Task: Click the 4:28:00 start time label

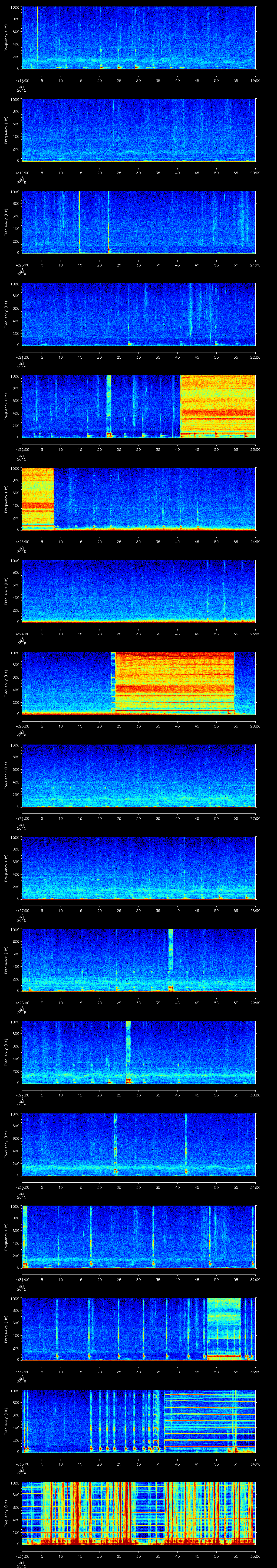Action: pyautogui.click(x=21, y=1003)
